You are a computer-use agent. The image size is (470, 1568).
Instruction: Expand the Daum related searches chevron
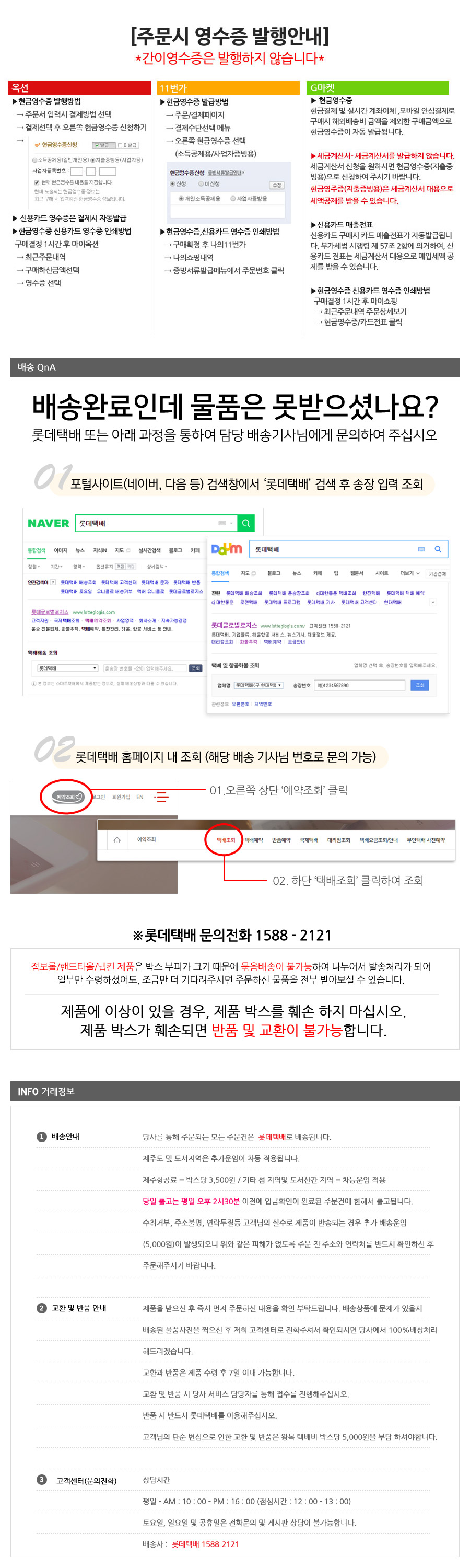433,602
